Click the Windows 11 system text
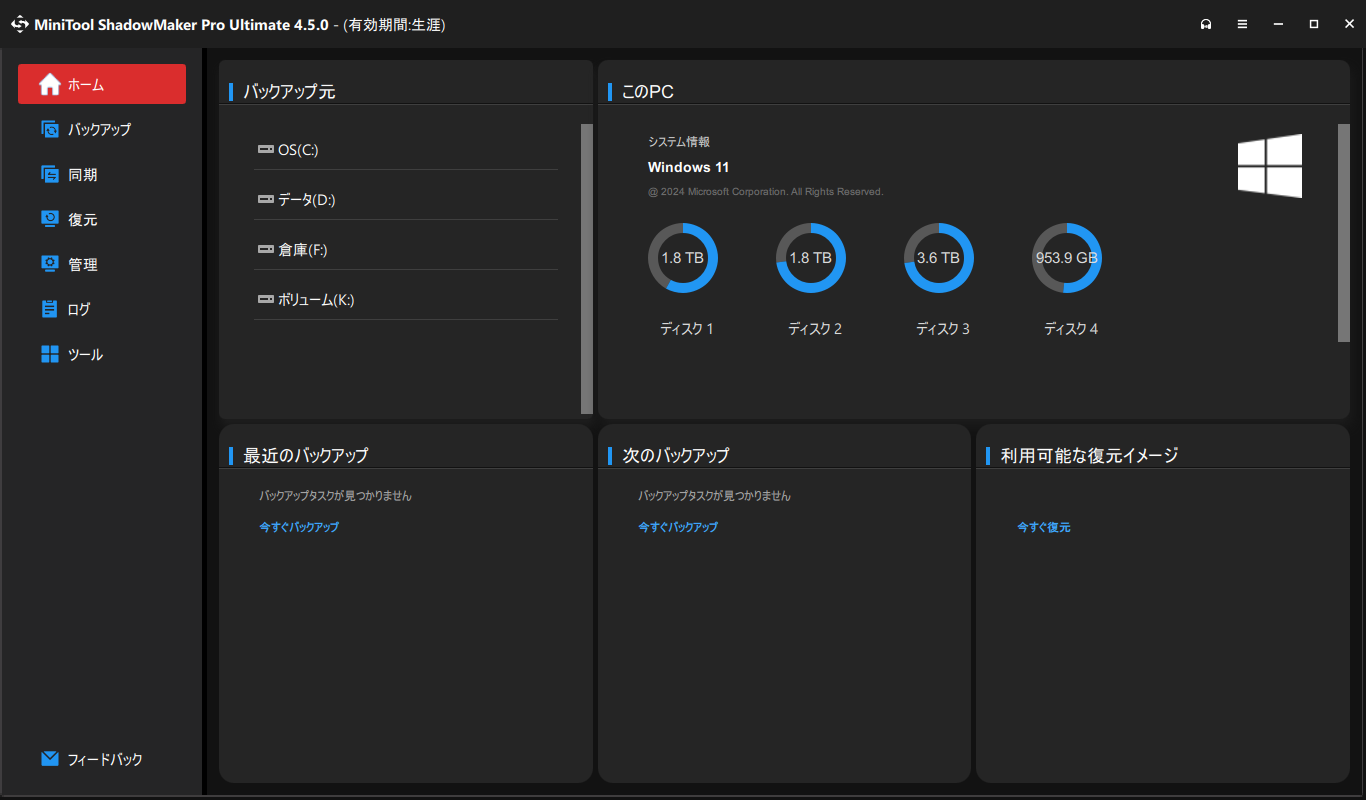This screenshot has width=1366, height=800. click(x=689, y=167)
